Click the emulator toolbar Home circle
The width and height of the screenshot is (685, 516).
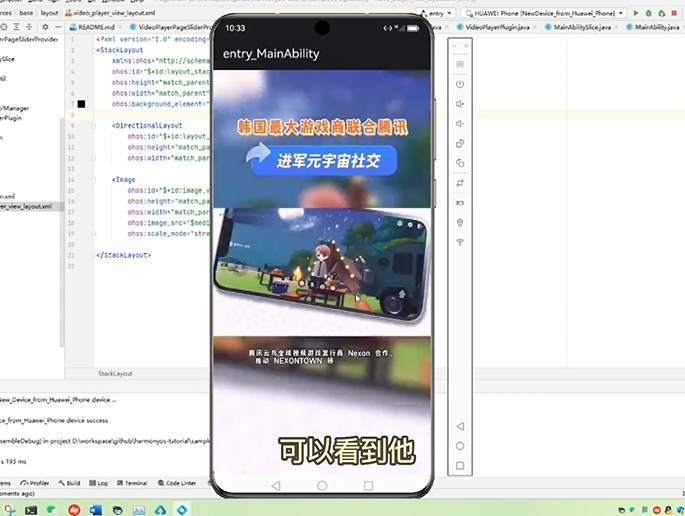pos(460,446)
